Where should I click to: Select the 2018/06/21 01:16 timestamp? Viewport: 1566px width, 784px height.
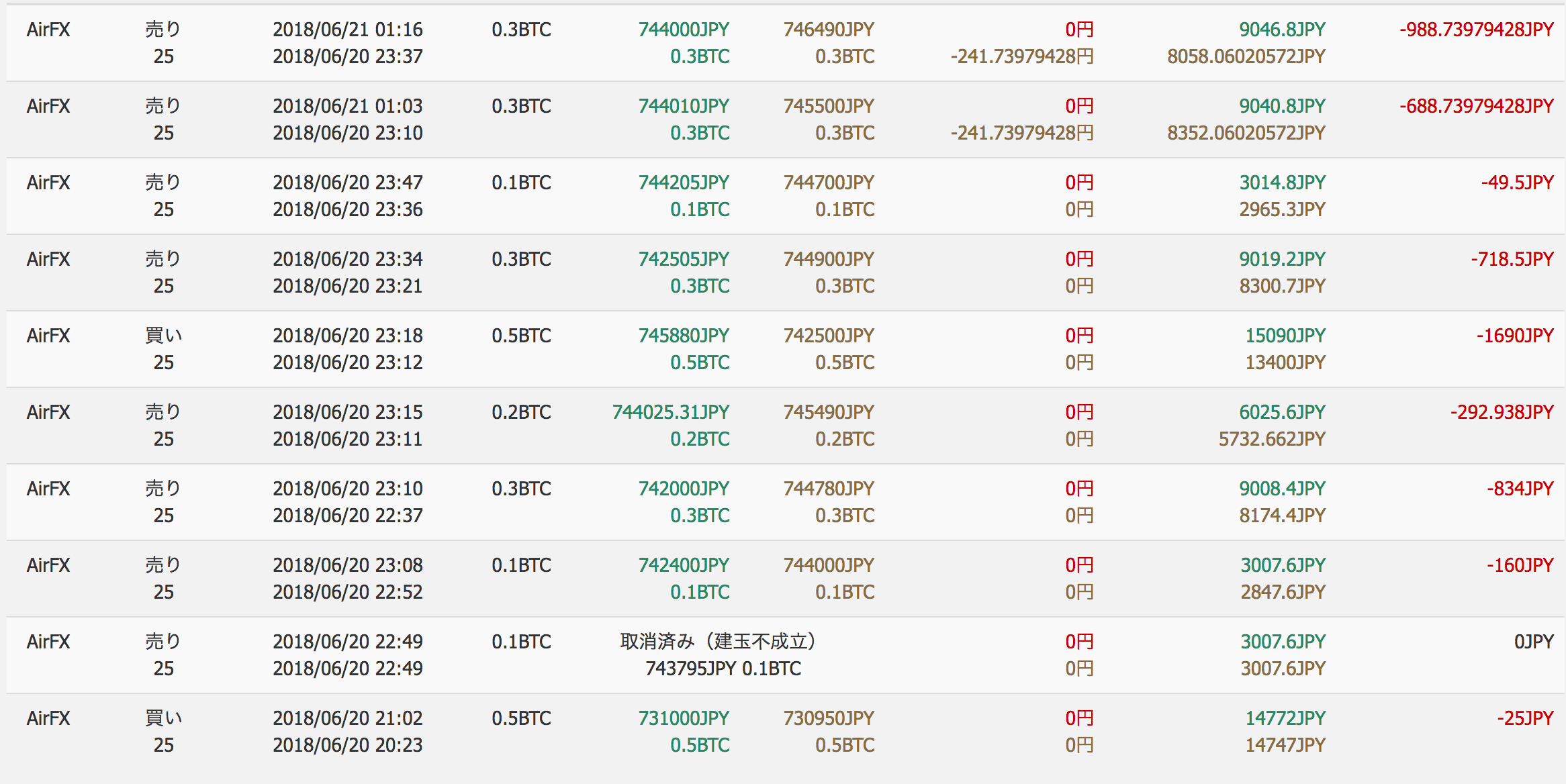(x=348, y=30)
